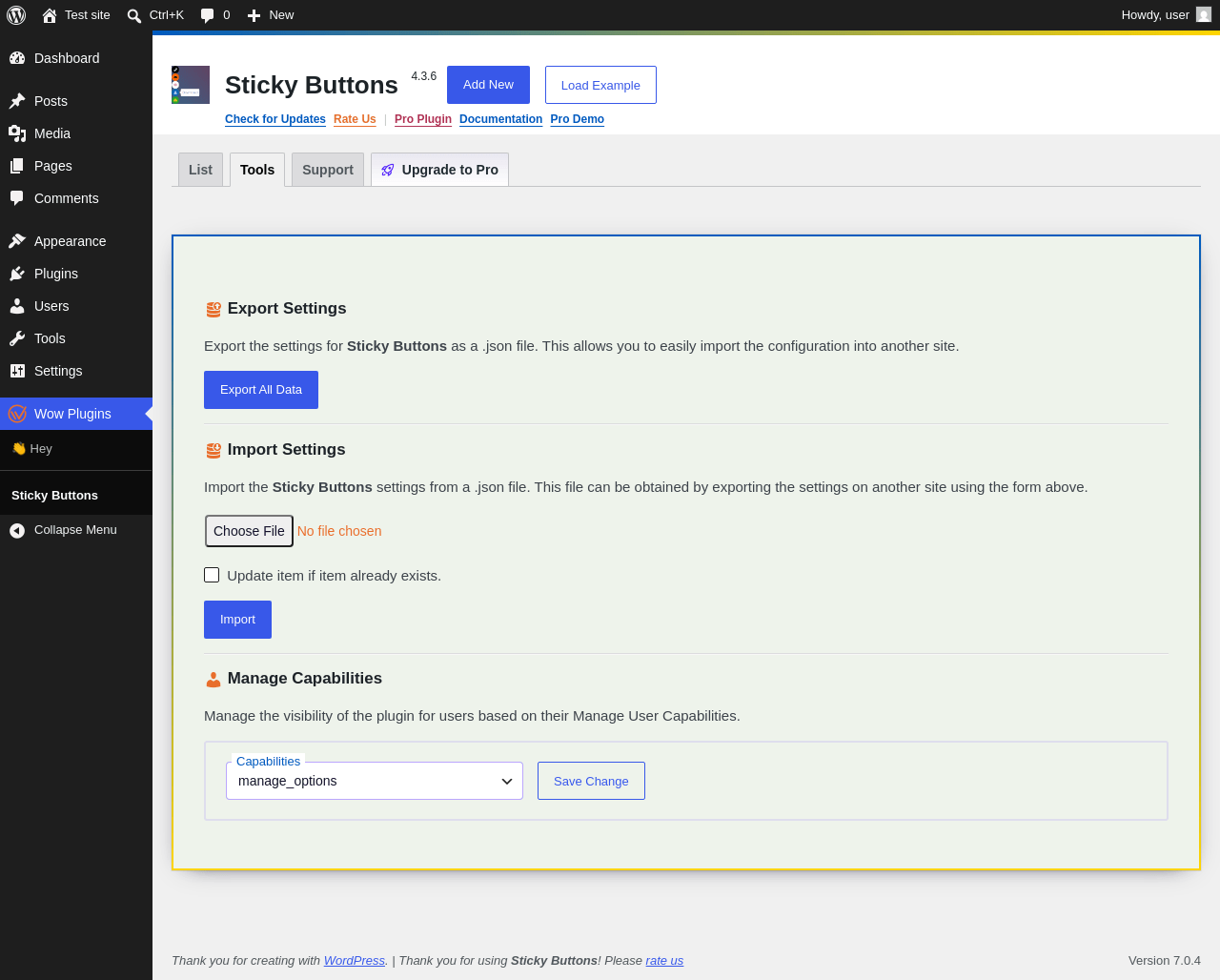Click the Pages icon in sidebar
The width and height of the screenshot is (1220, 980).
coord(17,166)
